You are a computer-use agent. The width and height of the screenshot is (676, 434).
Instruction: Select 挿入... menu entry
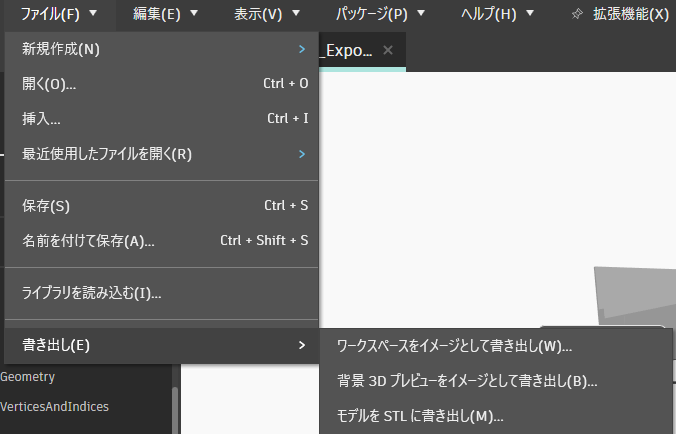coord(162,119)
